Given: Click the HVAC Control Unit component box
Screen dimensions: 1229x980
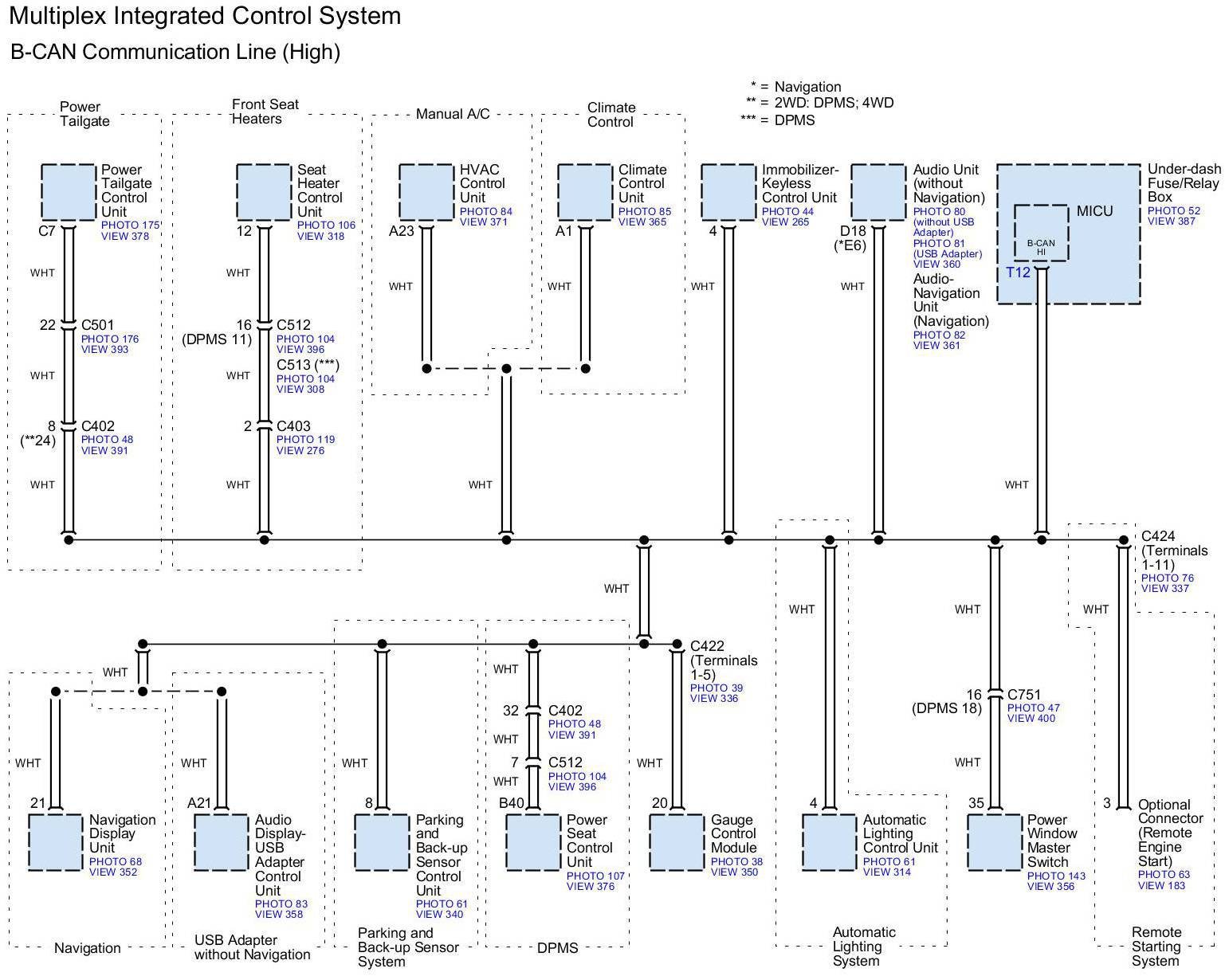Looking at the screenshot, I should tap(426, 192).
